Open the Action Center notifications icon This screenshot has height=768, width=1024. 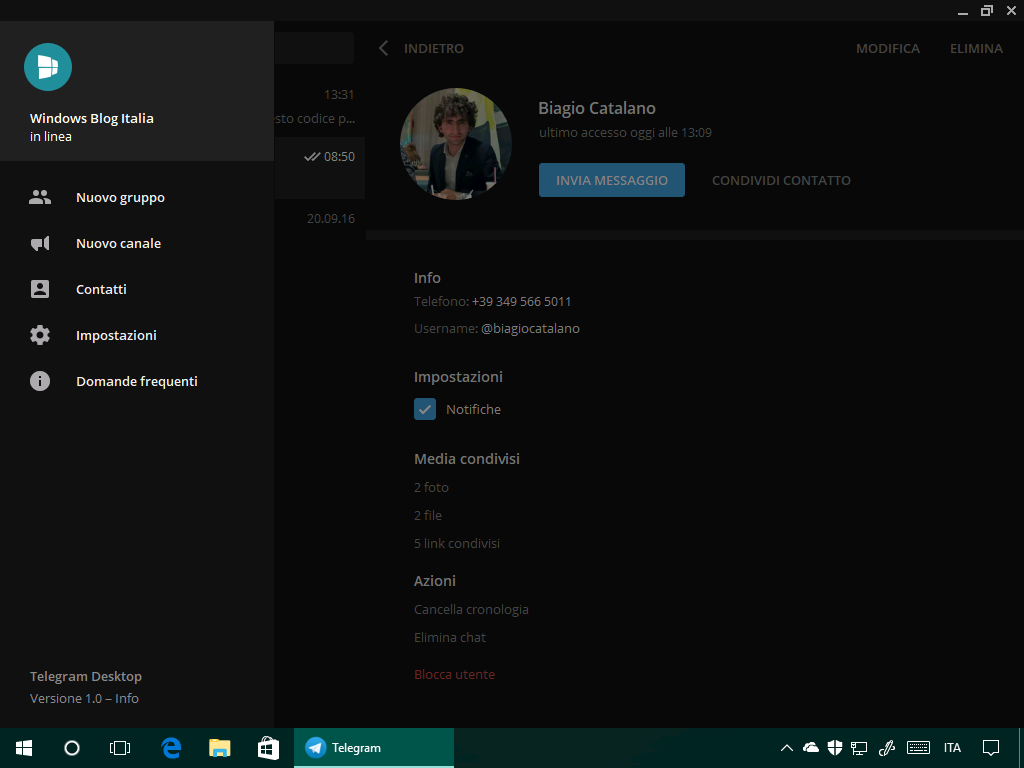pyautogui.click(x=991, y=748)
